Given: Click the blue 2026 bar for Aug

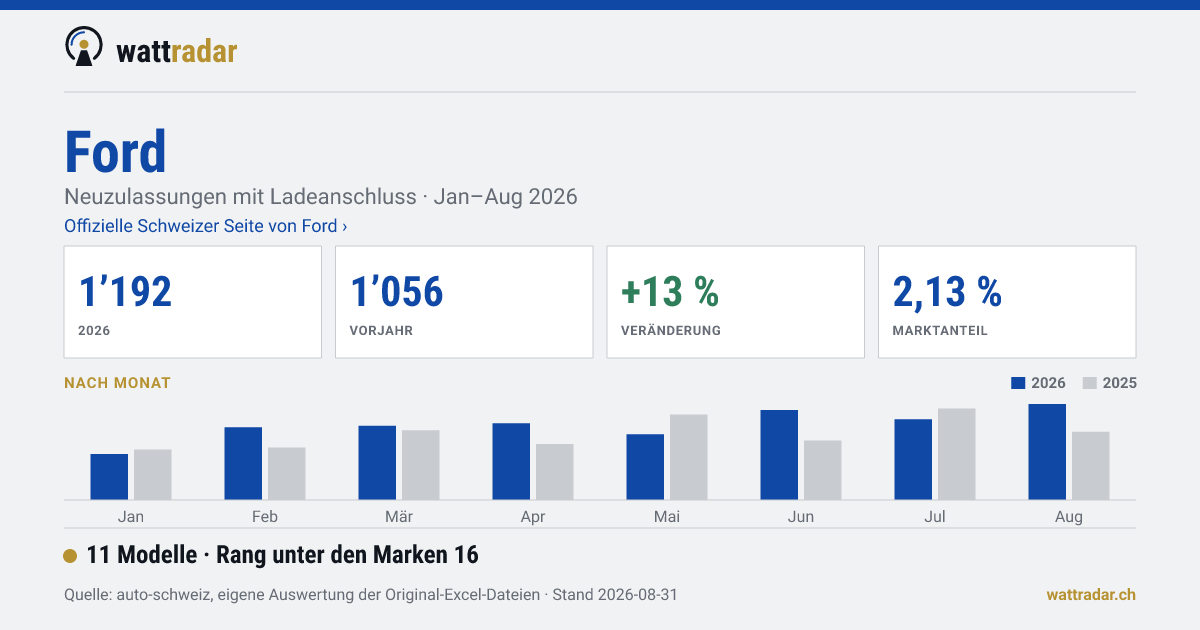Looking at the screenshot, I should [1047, 452].
